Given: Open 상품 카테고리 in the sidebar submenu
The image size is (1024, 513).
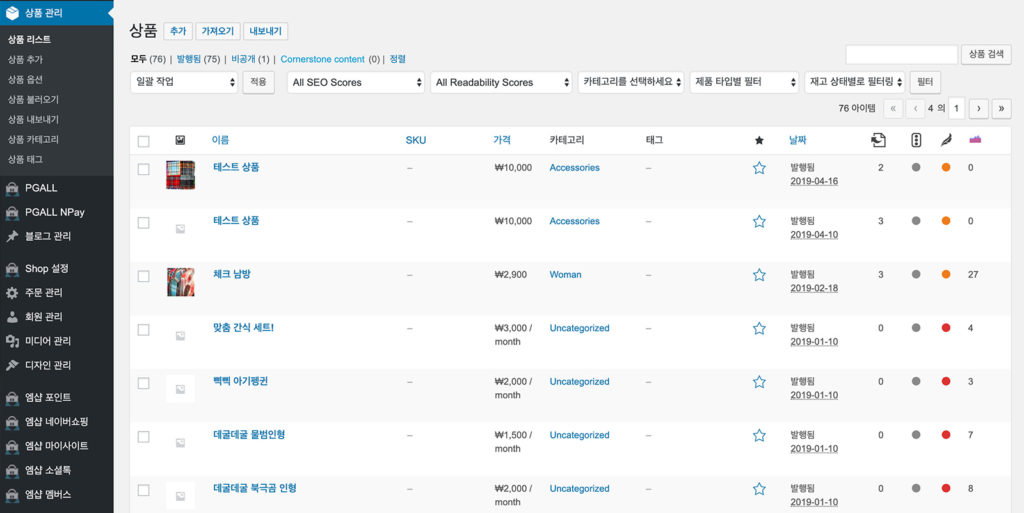Looking at the screenshot, I should pyautogui.click(x=33, y=139).
